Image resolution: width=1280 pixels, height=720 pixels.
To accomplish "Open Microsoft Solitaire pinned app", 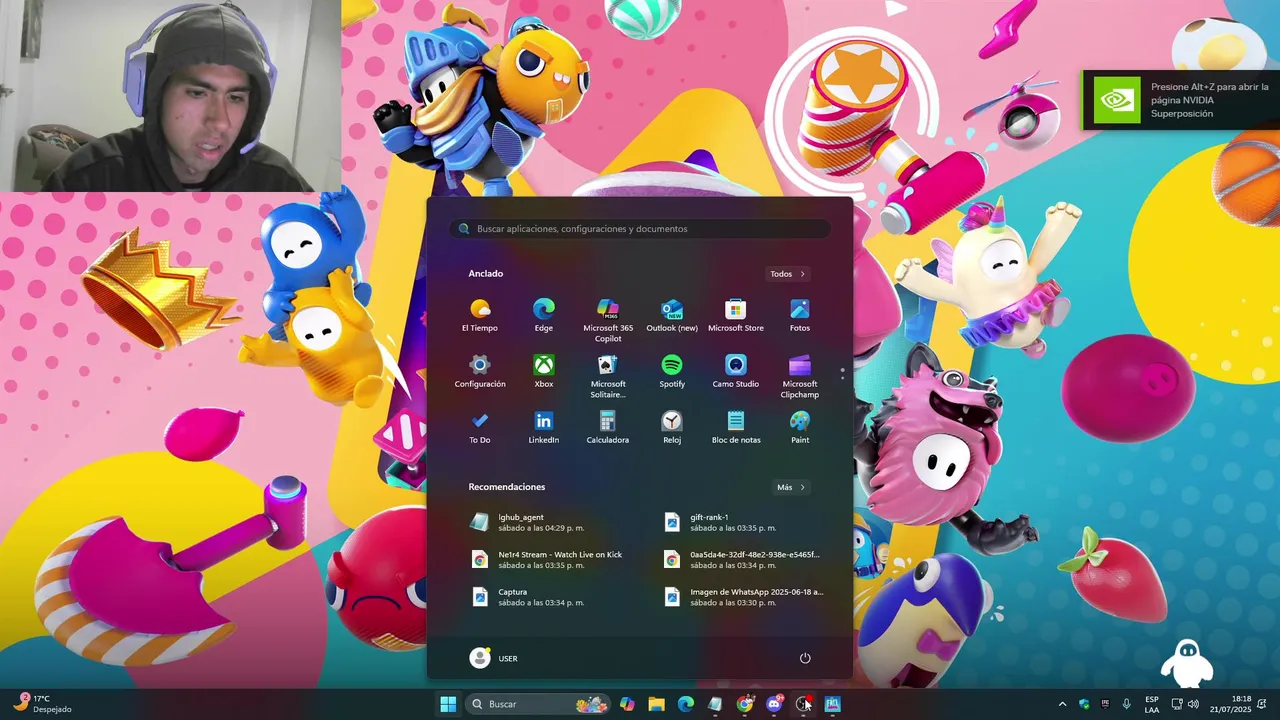I will (x=608, y=376).
